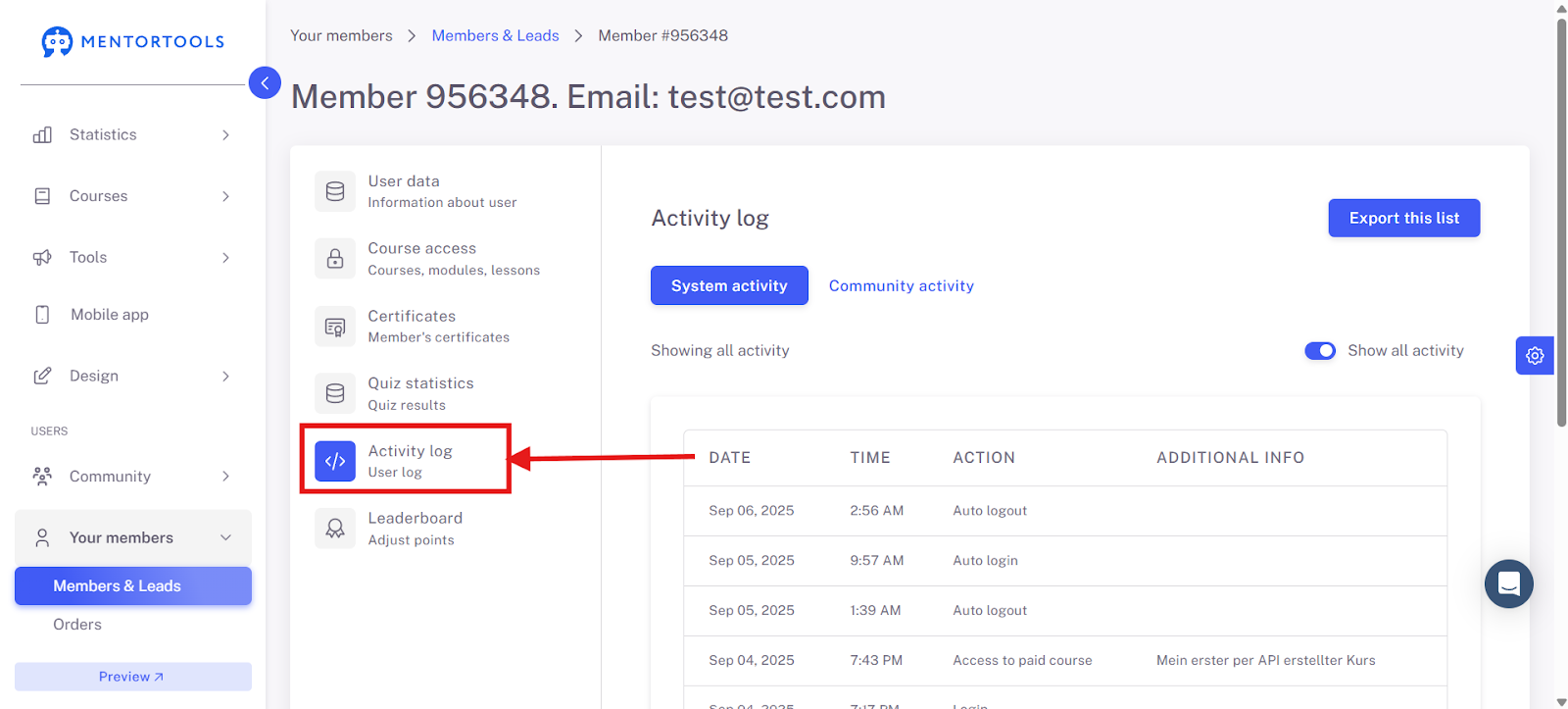Select Members & Leads in sidebar
This screenshot has width=1568, height=709.
pos(133,586)
